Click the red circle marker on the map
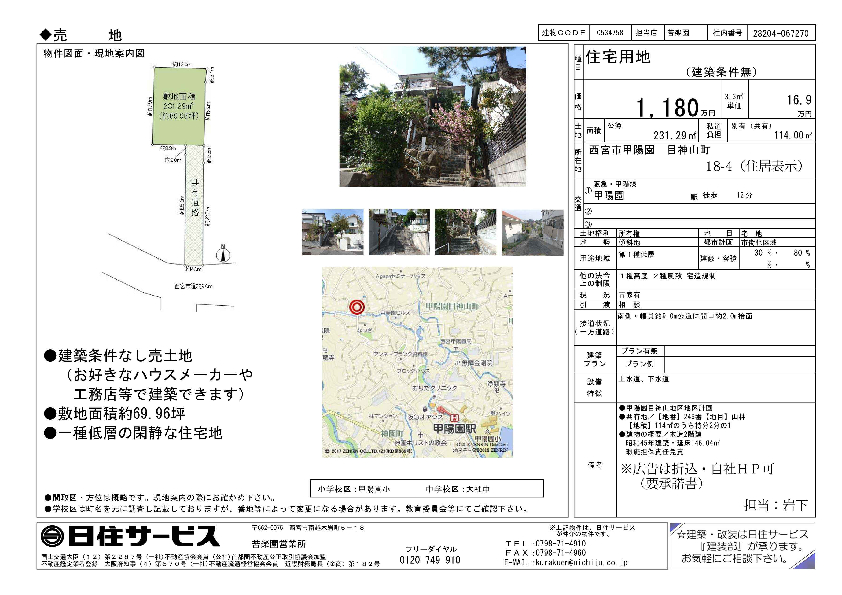Viewport: 842px width, 595px height. pyautogui.click(x=356, y=308)
